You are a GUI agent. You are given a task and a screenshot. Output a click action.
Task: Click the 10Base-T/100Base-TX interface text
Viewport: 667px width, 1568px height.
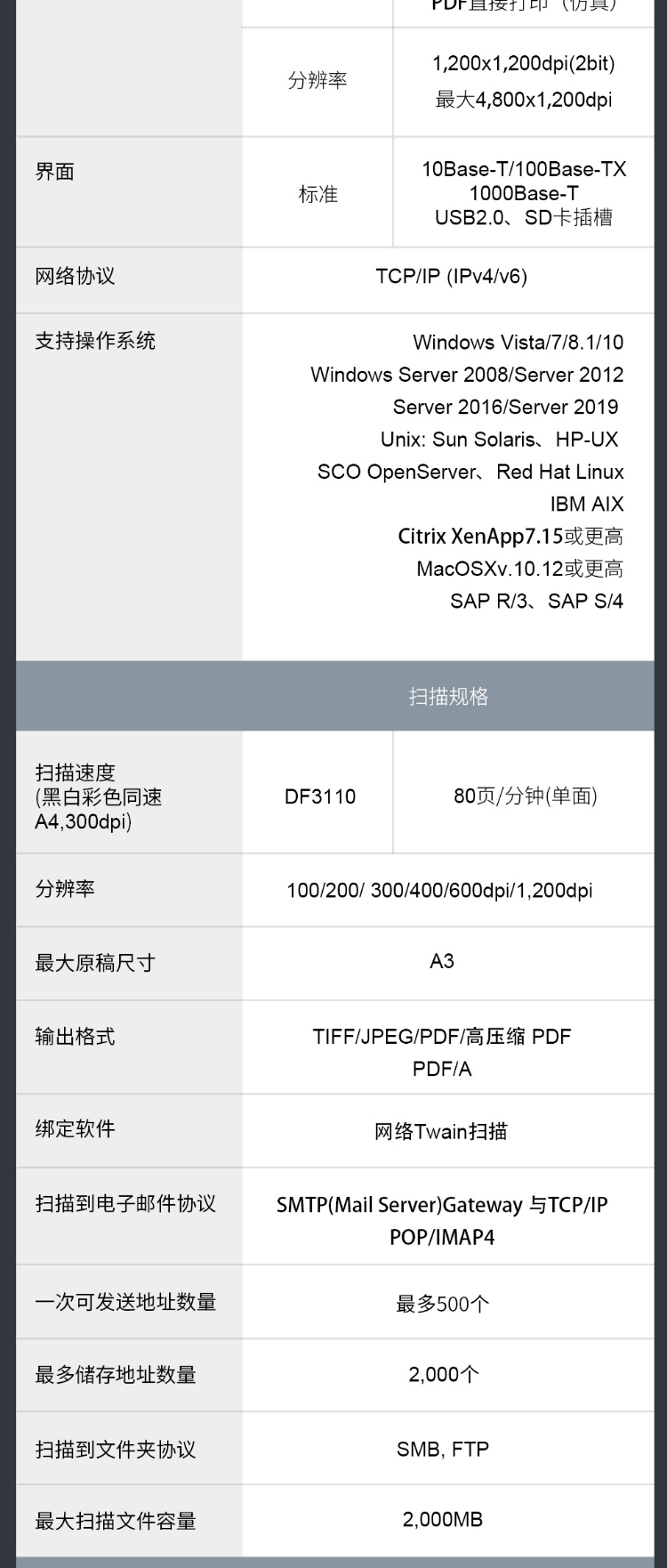[524, 169]
